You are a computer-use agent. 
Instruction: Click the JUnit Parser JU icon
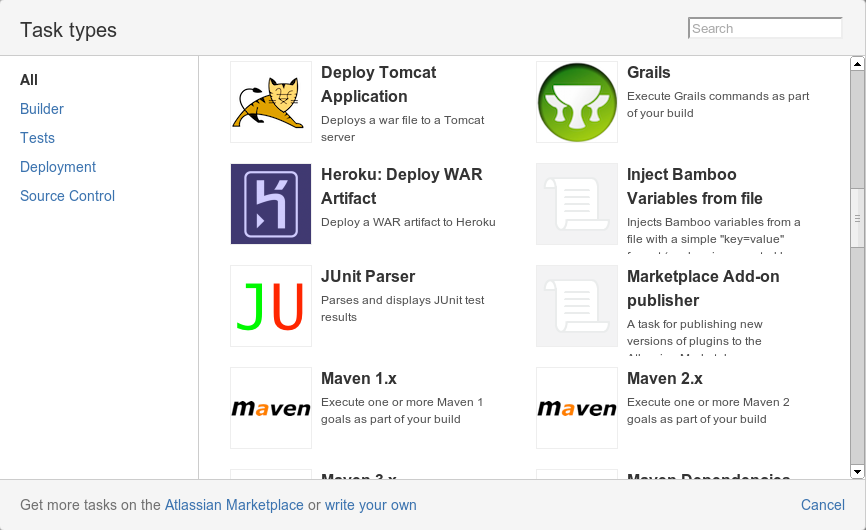[271, 306]
